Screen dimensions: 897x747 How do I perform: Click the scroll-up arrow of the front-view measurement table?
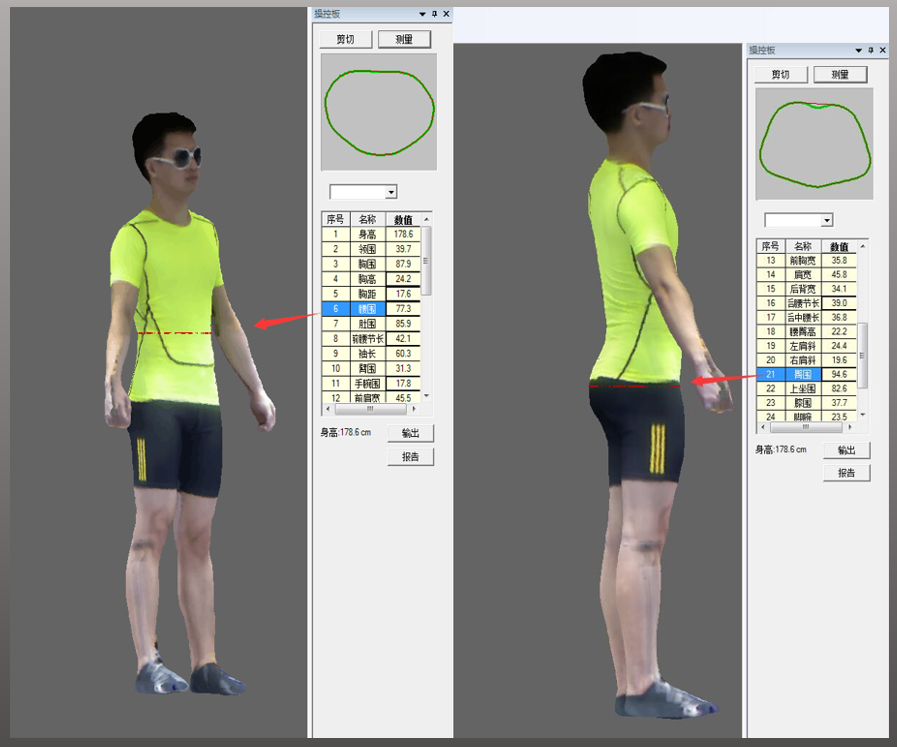(427, 219)
